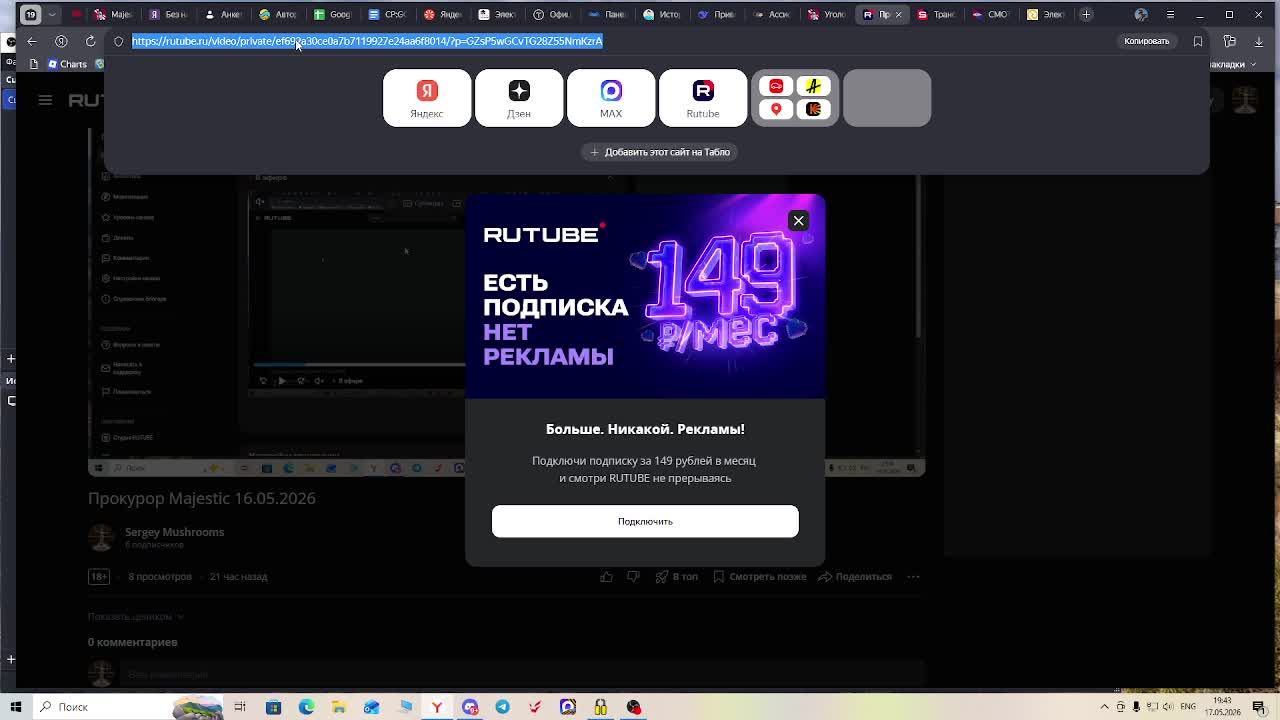
Task: Open Sergey Mushrooms channel link
Action: click(x=174, y=532)
